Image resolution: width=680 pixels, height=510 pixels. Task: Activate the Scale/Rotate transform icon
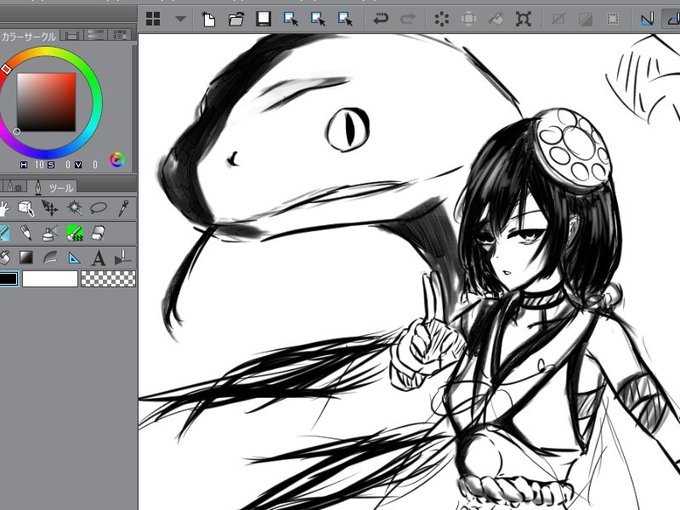coord(523,19)
